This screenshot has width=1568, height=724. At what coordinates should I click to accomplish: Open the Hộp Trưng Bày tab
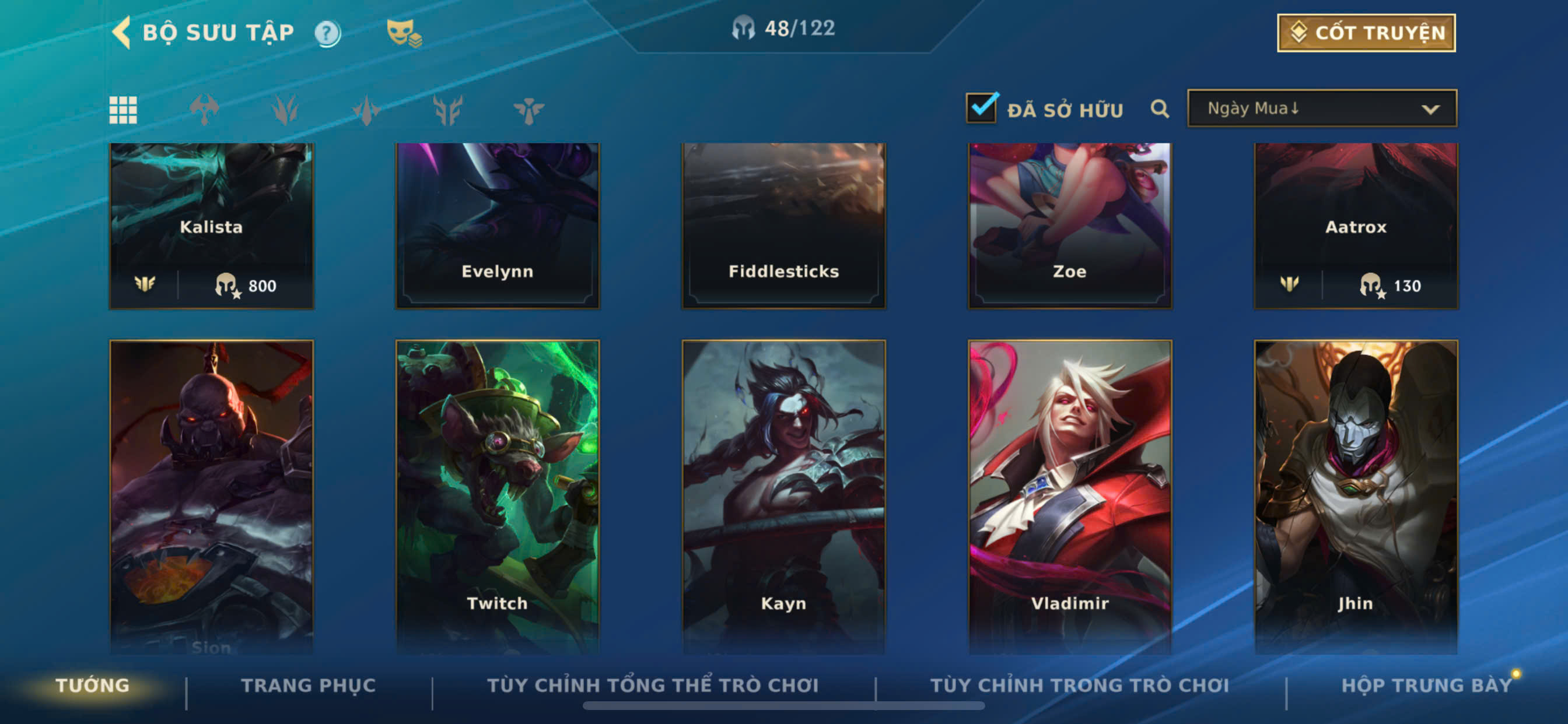click(1426, 685)
